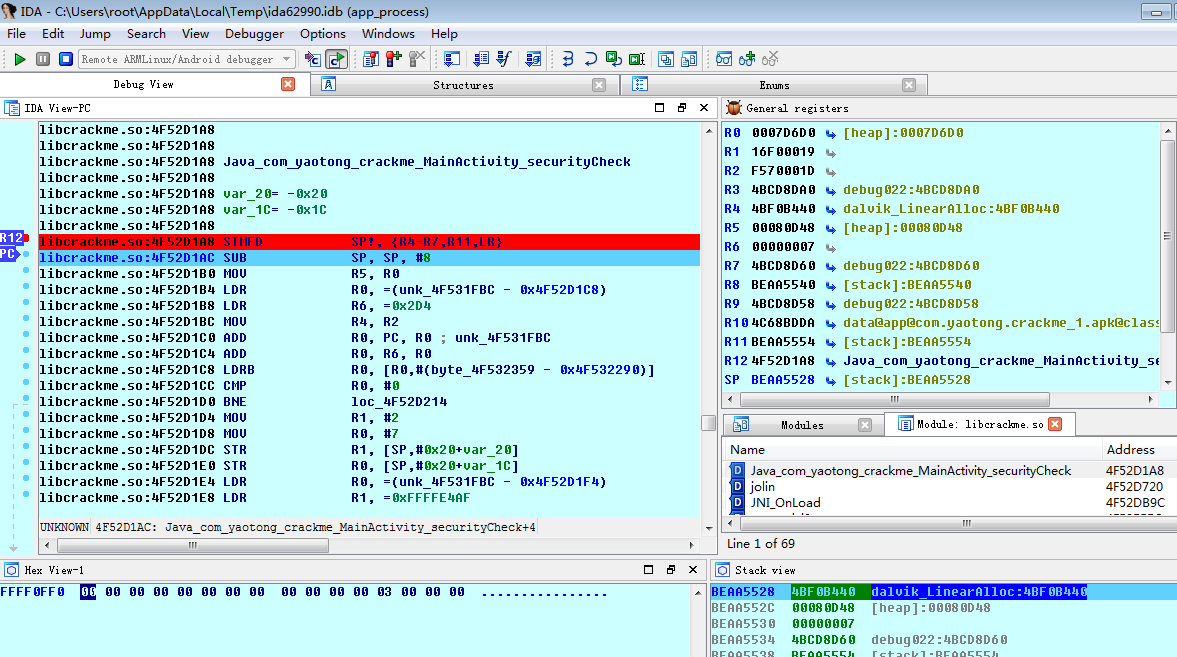Click the add watch glasses-plus icon
The width and height of the screenshot is (1177, 657).
coord(746,59)
